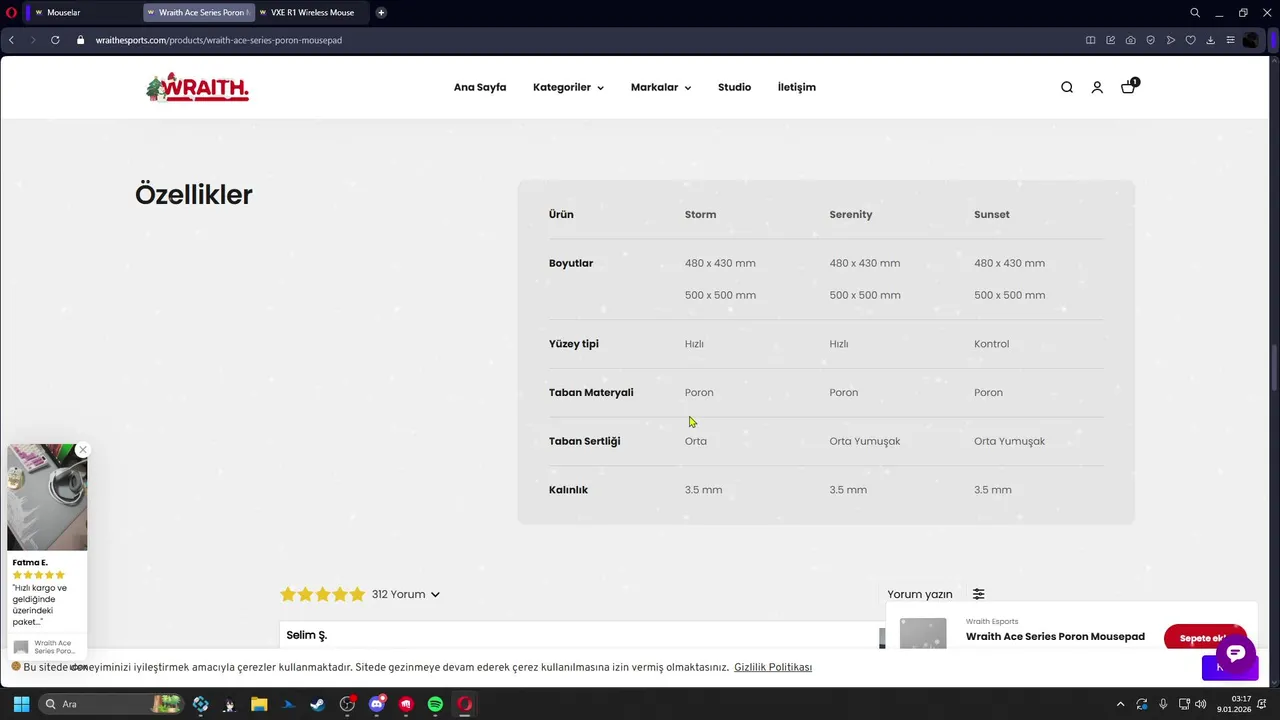Open Steam from taskbar
This screenshot has width=1280, height=720.
pos(317,704)
